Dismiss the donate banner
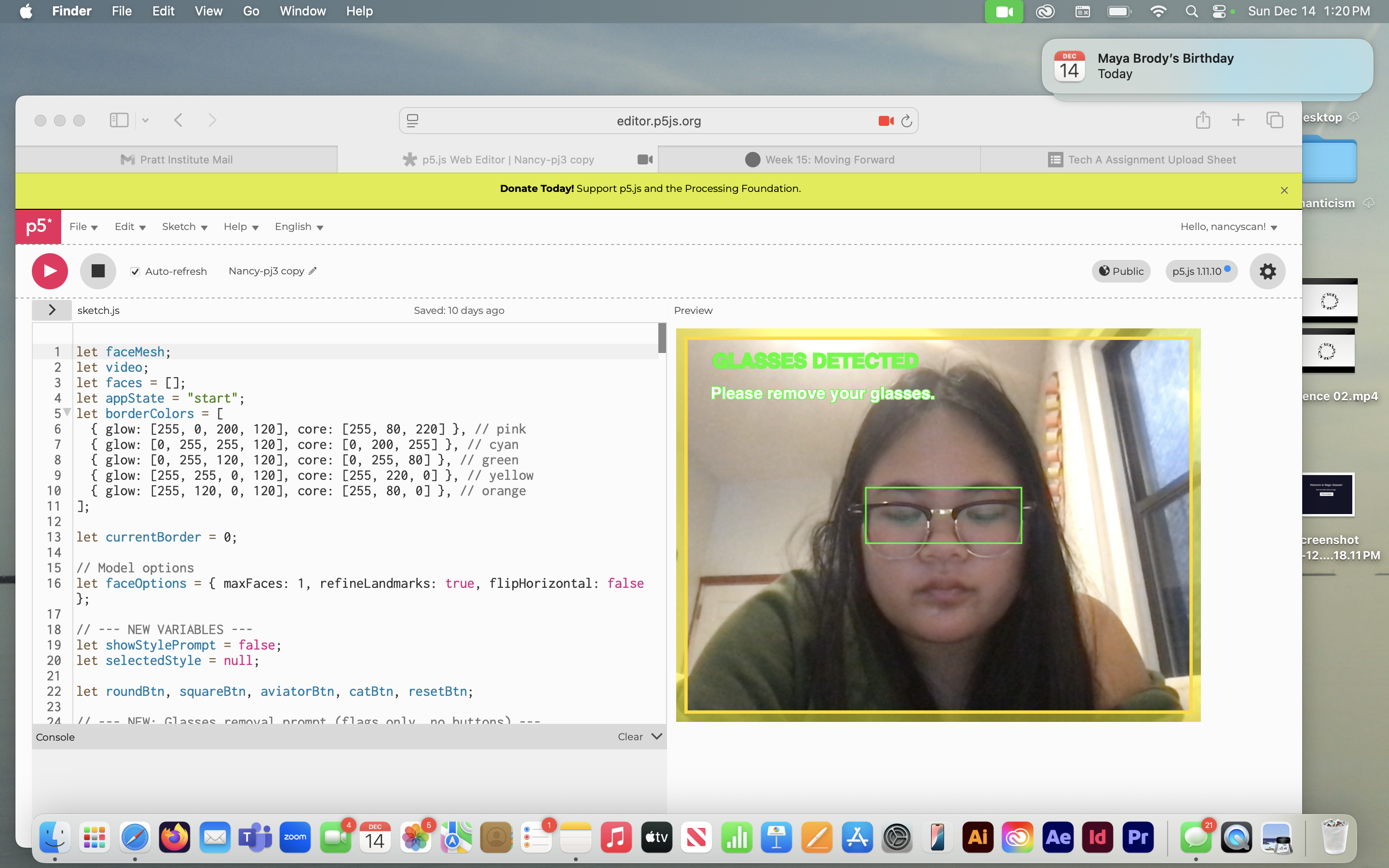This screenshot has height=868, width=1389. pyautogui.click(x=1284, y=190)
